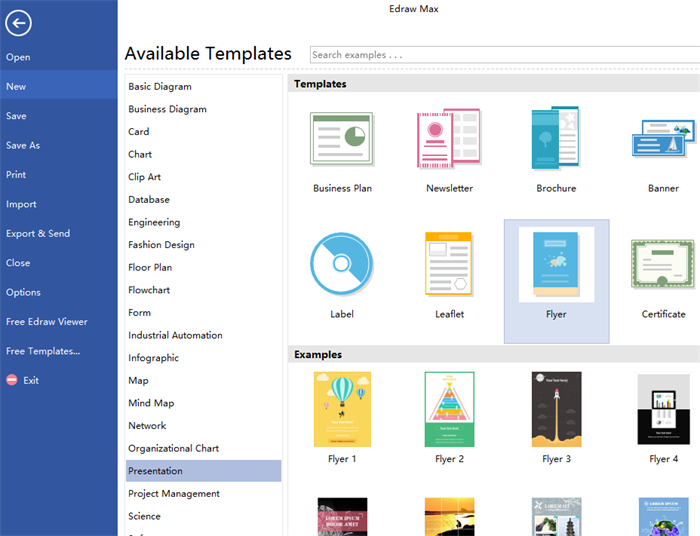The image size is (700, 536).
Task: Click the Flyer 3 caption
Action: (x=556, y=459)
